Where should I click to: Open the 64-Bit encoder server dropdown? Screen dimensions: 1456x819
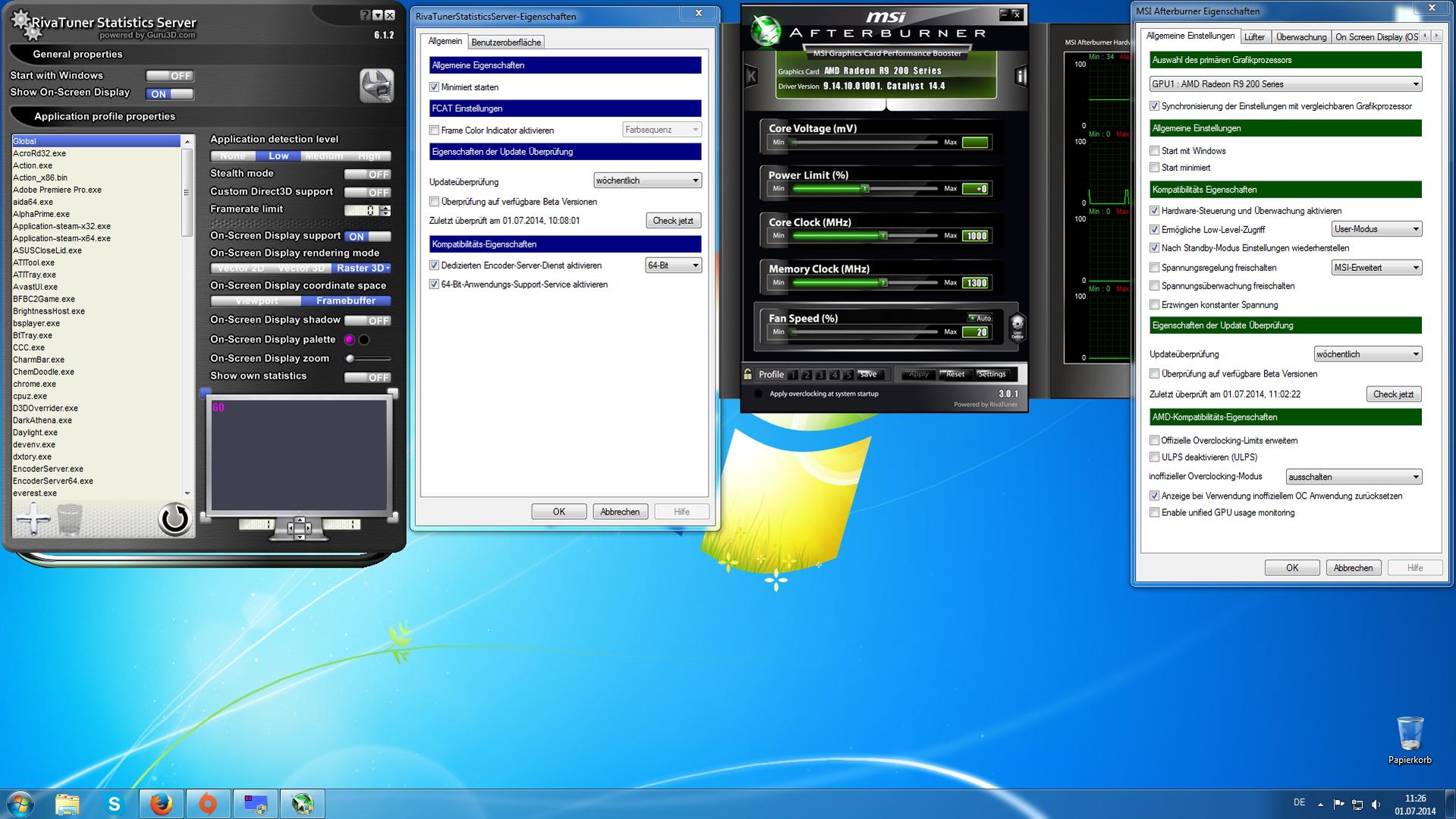coord(673,266)
